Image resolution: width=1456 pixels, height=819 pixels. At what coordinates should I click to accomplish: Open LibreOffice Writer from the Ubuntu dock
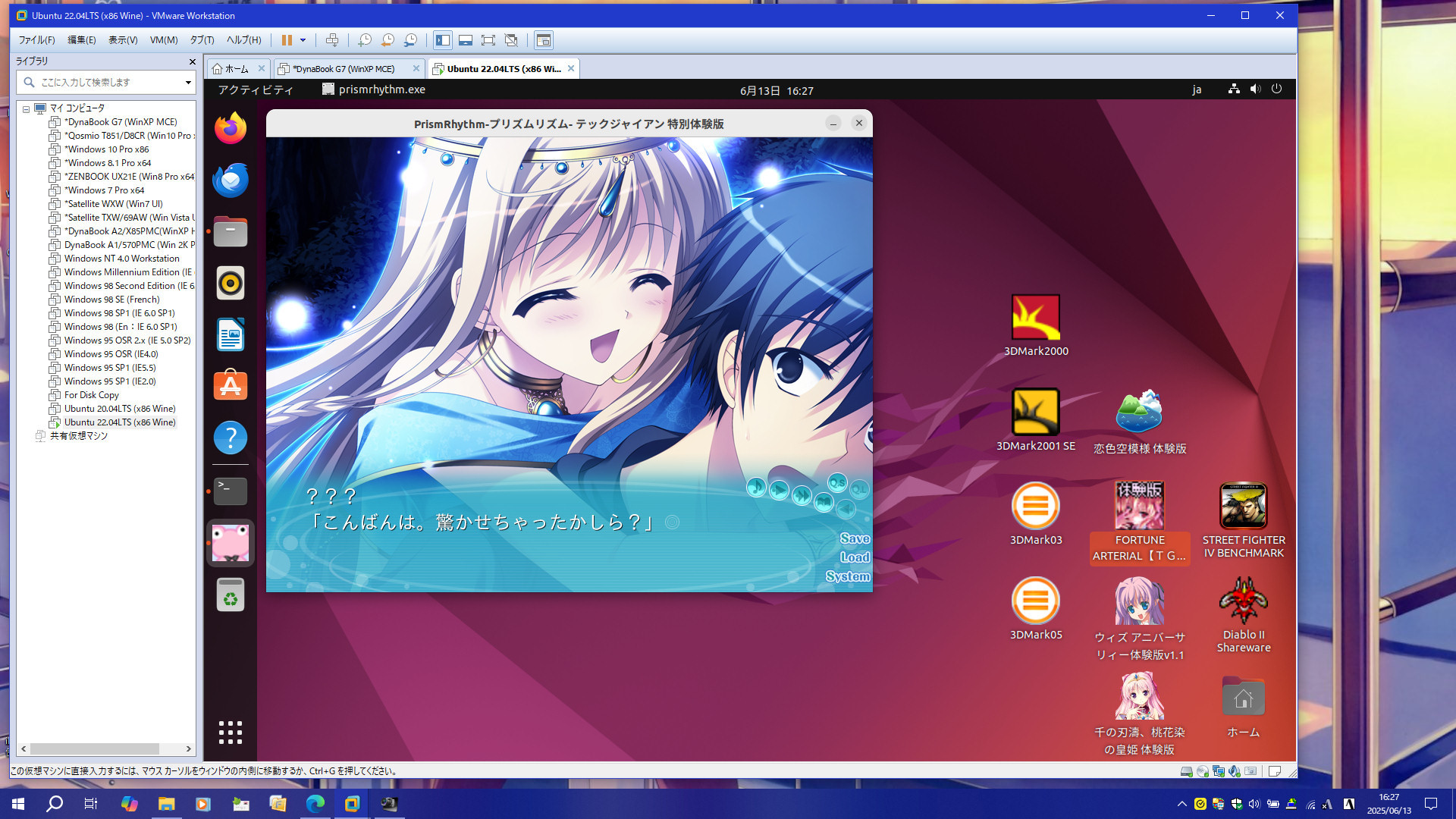[231, 335]
